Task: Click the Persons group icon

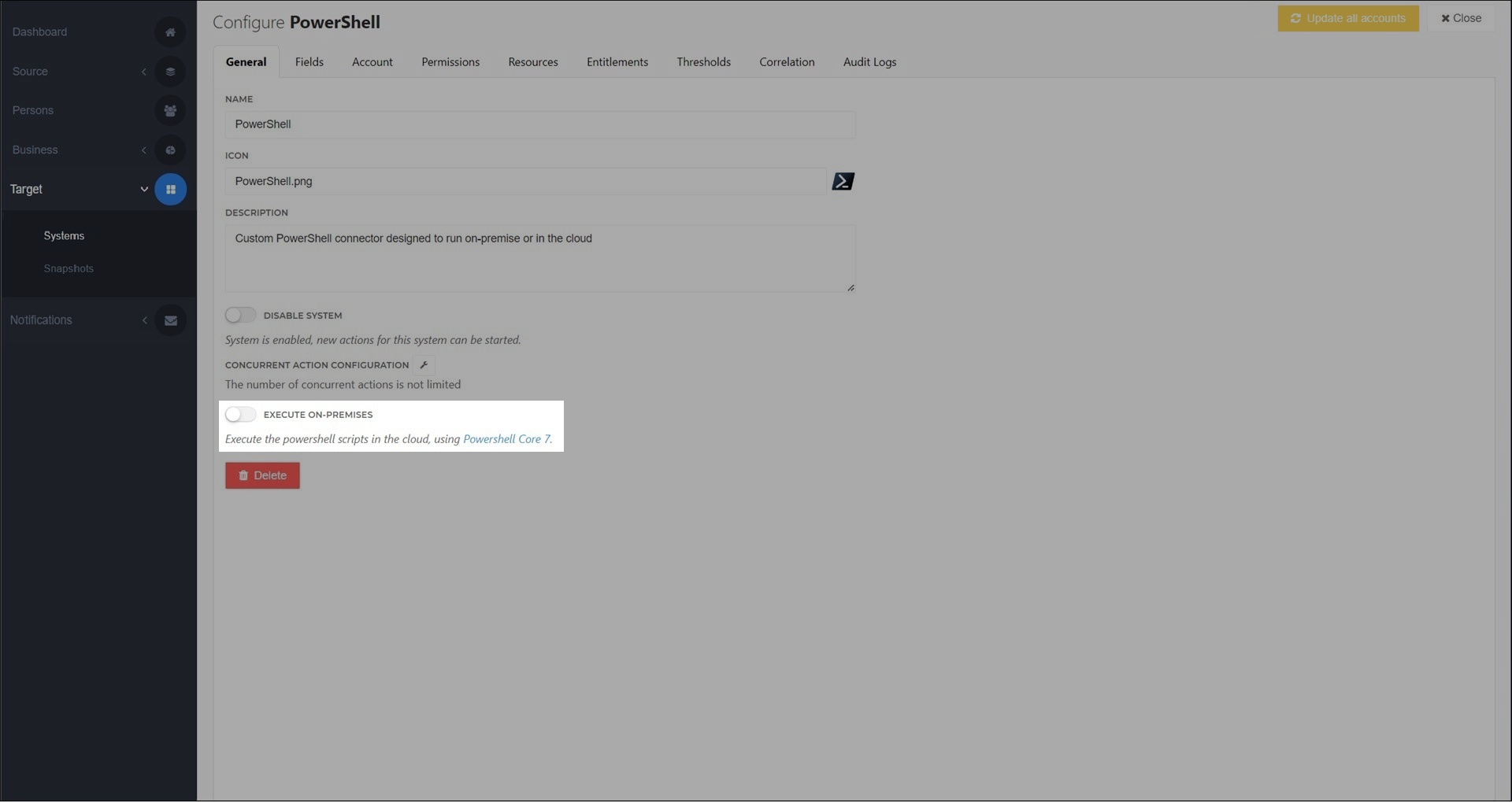Action: click(170, 111)
